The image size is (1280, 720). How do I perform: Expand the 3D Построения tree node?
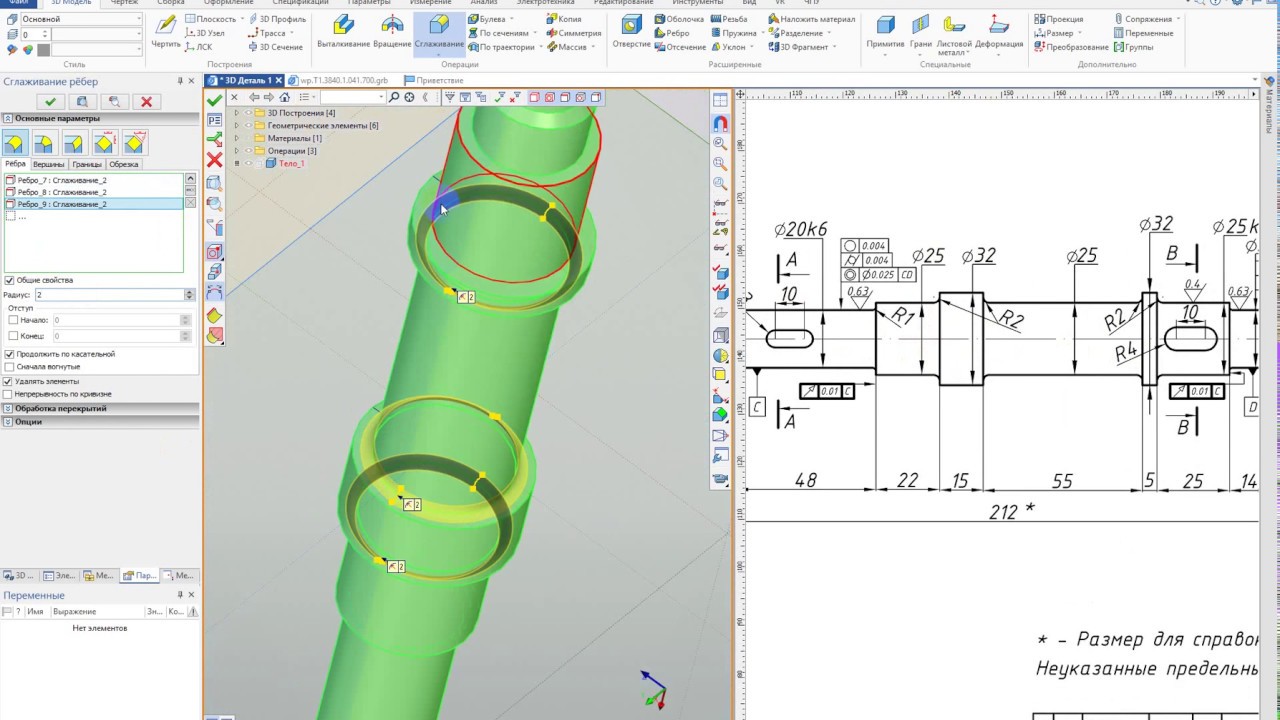coord(237,113)
